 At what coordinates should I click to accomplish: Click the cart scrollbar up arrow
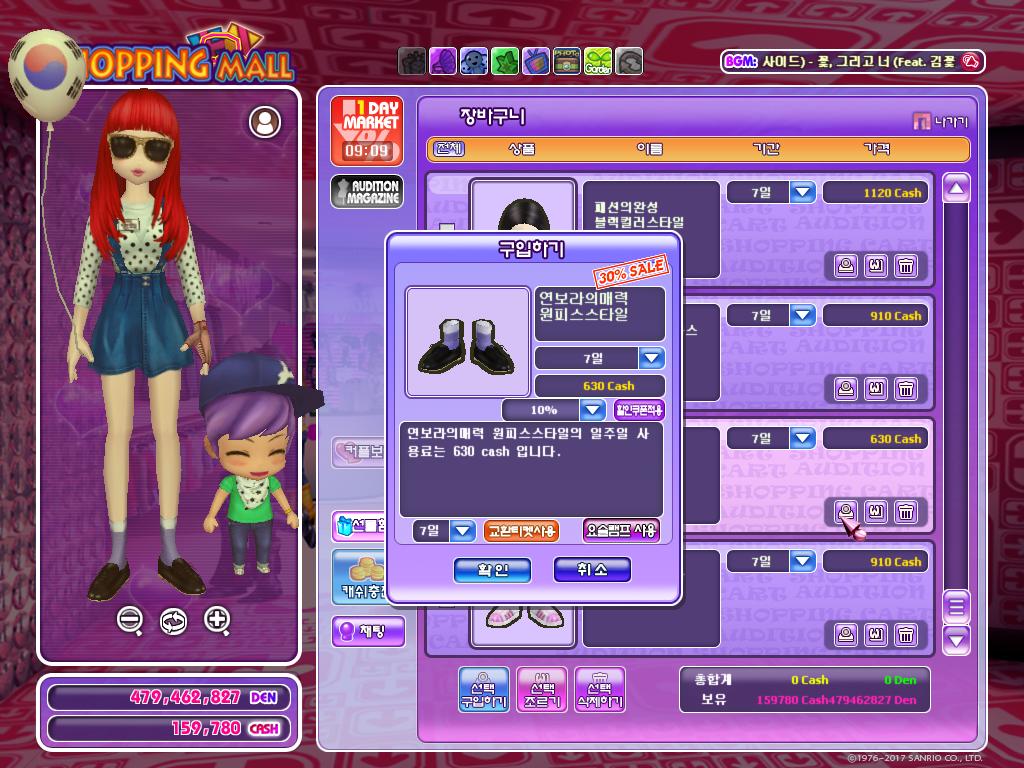956,189
